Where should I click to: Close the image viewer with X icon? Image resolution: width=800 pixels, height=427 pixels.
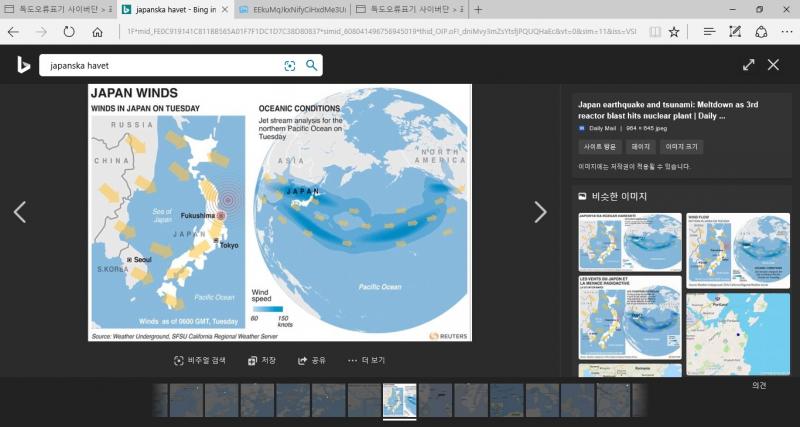tap(773, 65)
